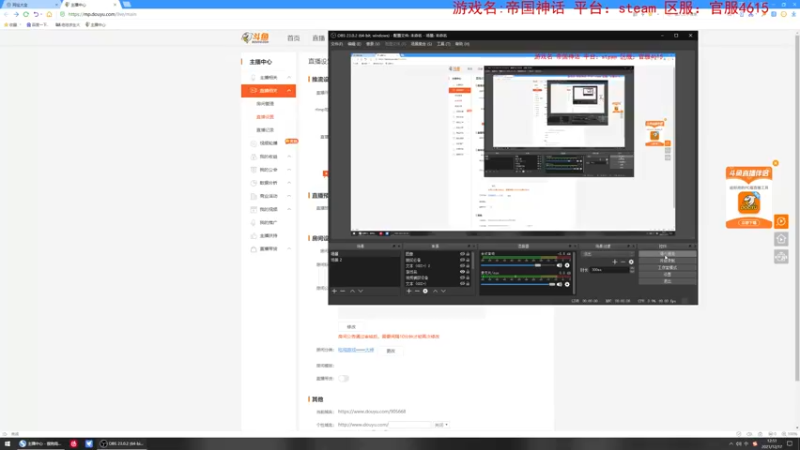The width and height of the screenshot is (800, 450).
Task: Mute the Mic/Aux audio channel
Action: coord(559,284)
